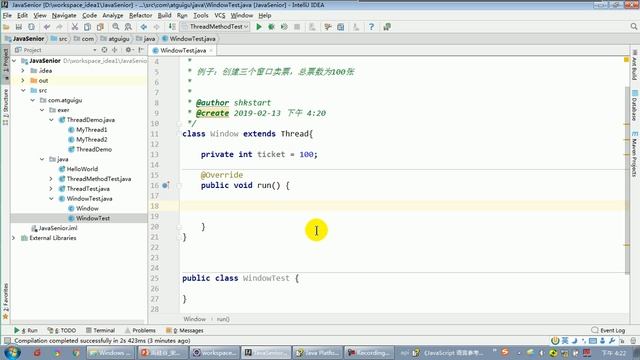640x360 pixels.
Task: Click the Redo toolbar arrow
Action: pyautogui.click(x=60, y=27)
